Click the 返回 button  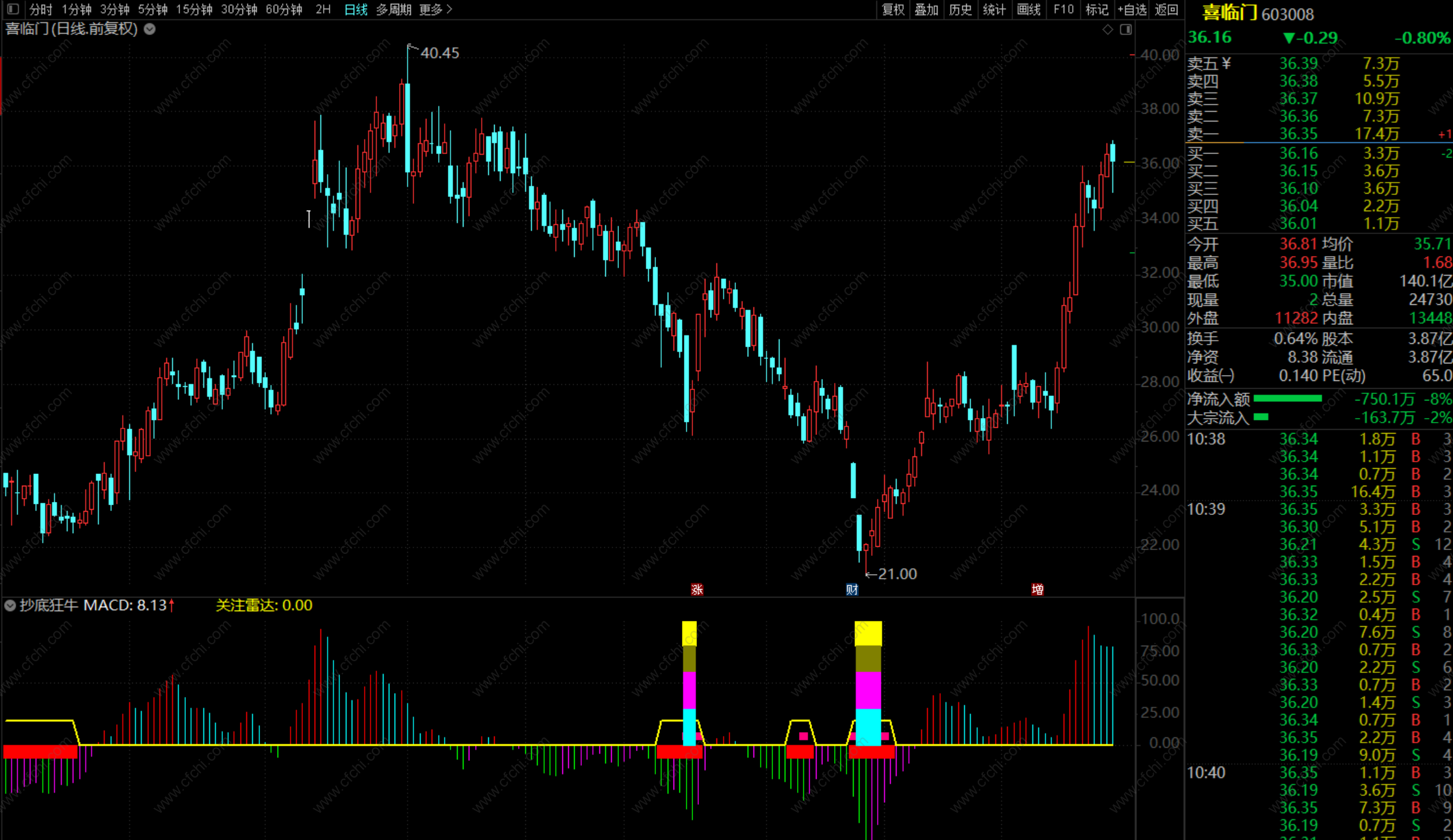click(x=1166, y=9)
